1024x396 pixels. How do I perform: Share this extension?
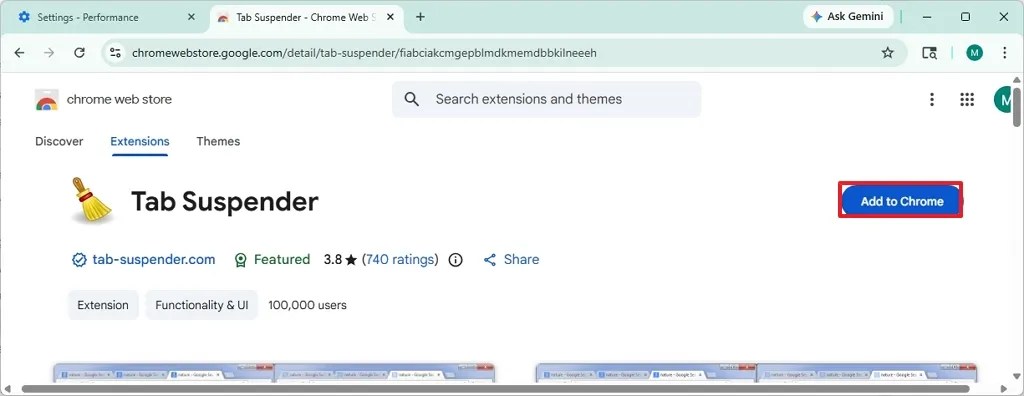click(511, 259)
